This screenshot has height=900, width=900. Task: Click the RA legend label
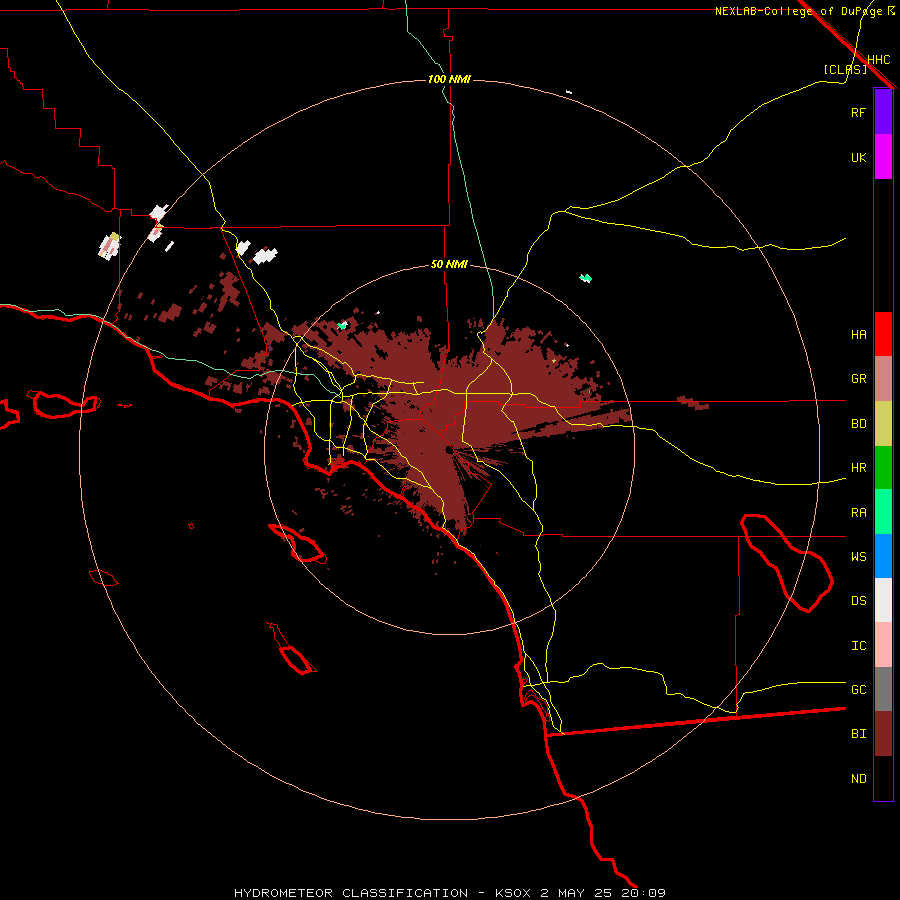click(858, 513)
